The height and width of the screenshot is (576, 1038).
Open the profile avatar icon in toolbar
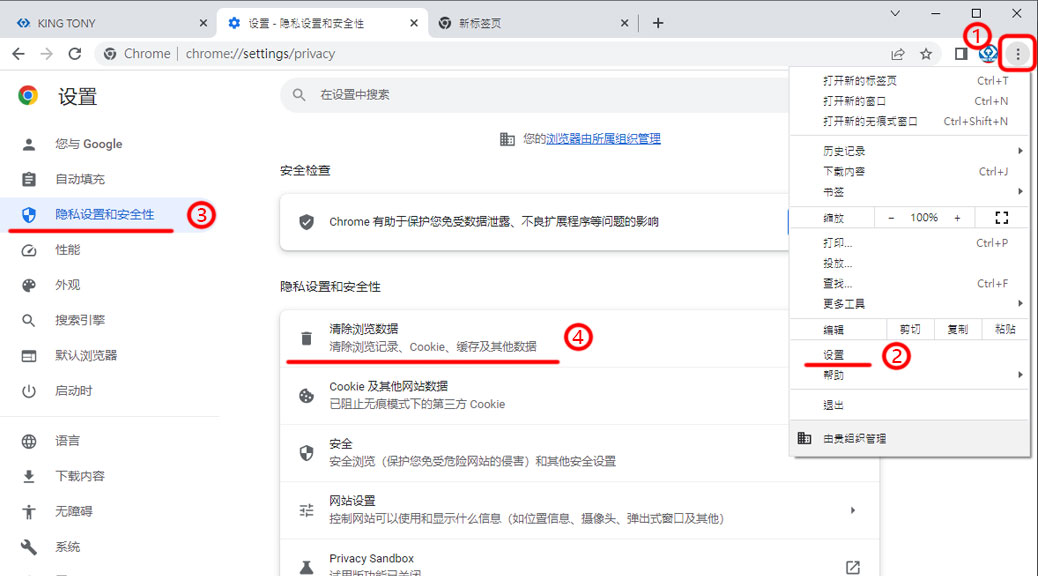988,54
